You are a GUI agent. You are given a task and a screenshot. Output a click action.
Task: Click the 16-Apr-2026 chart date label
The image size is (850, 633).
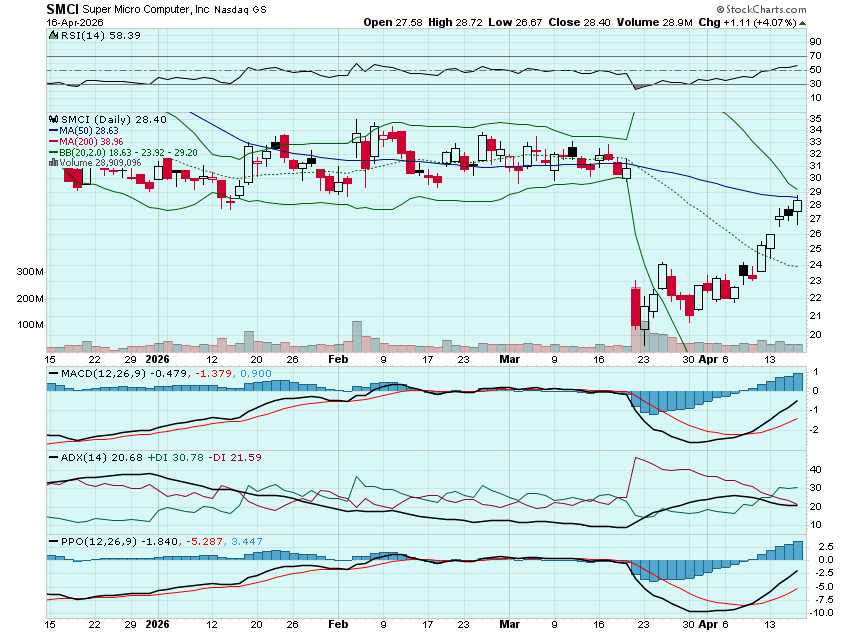[72, 22]
